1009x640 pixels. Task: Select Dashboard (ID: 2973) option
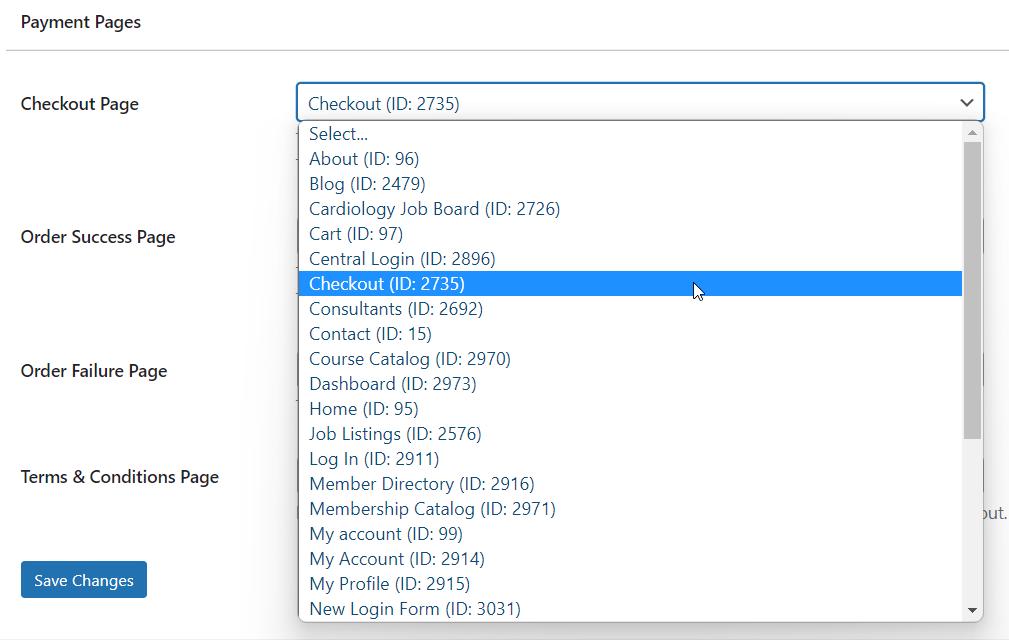[x=630, y=384]
